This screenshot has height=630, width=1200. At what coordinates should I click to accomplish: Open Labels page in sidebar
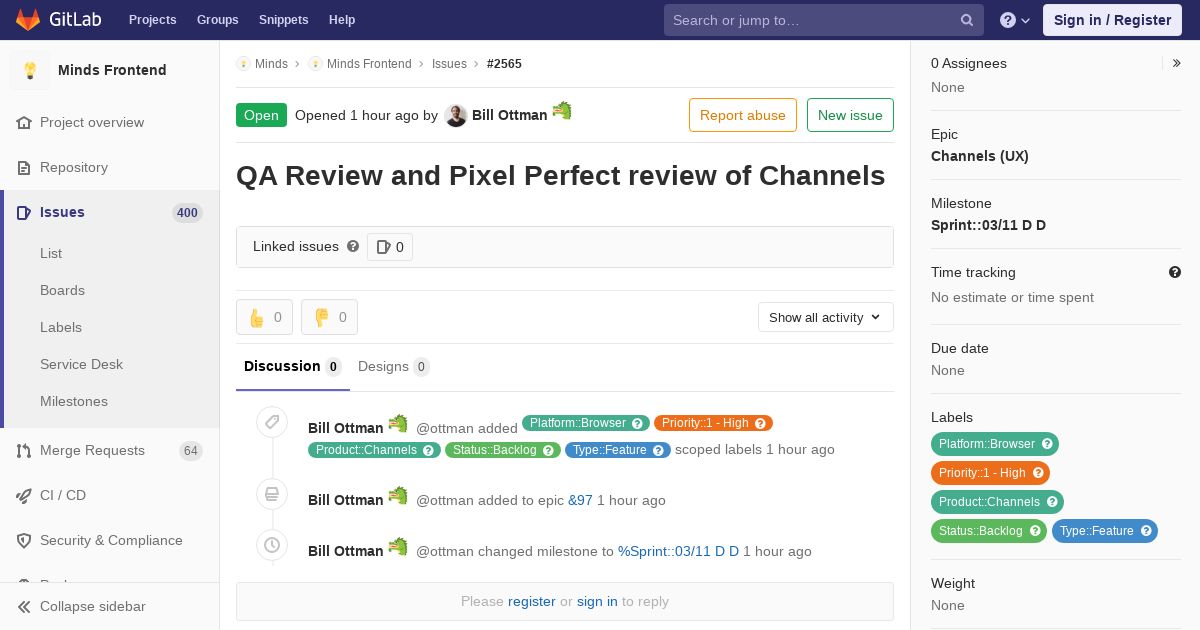tap(61, 327)
